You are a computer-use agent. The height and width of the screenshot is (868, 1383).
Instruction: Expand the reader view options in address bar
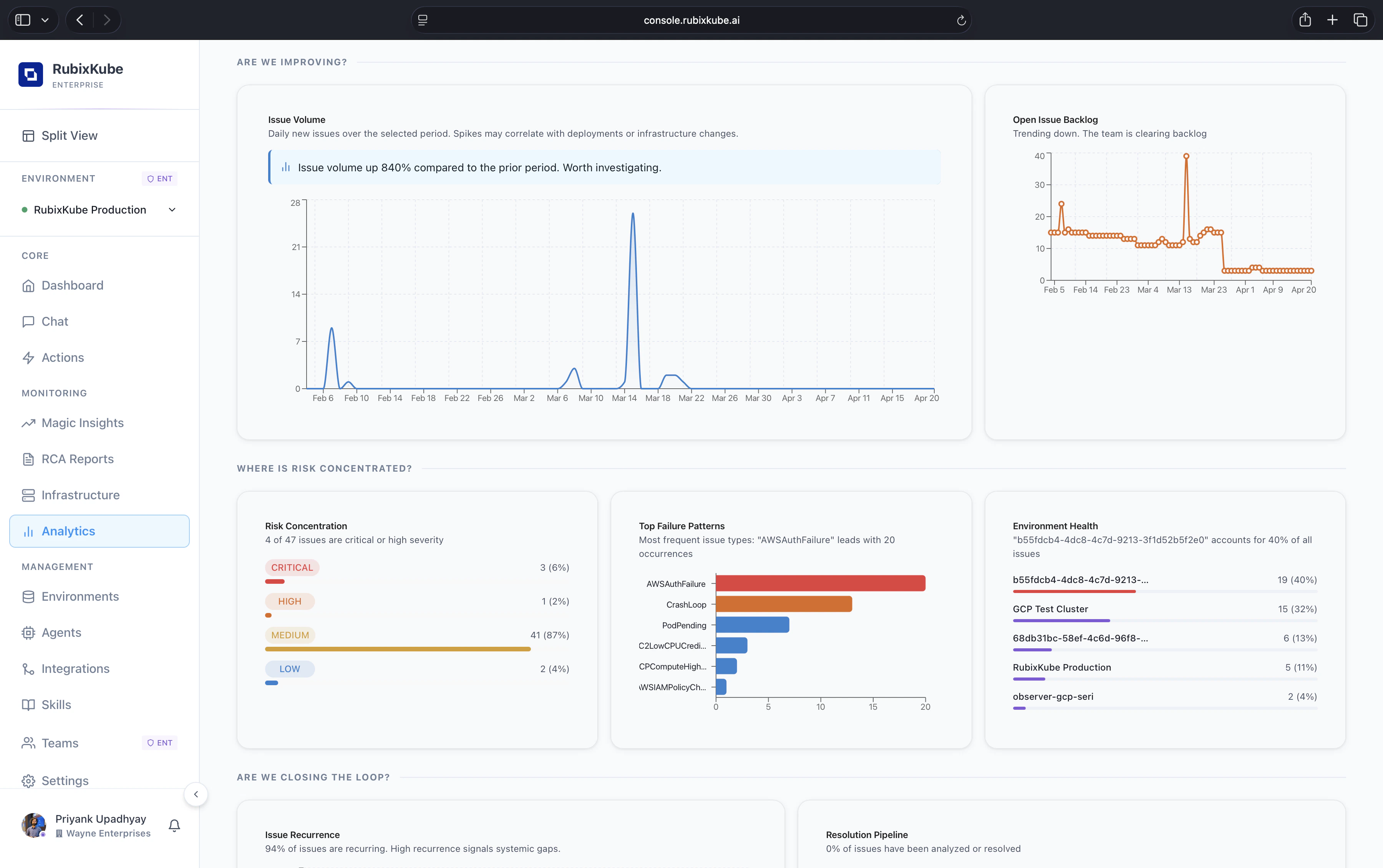[423, 20]
